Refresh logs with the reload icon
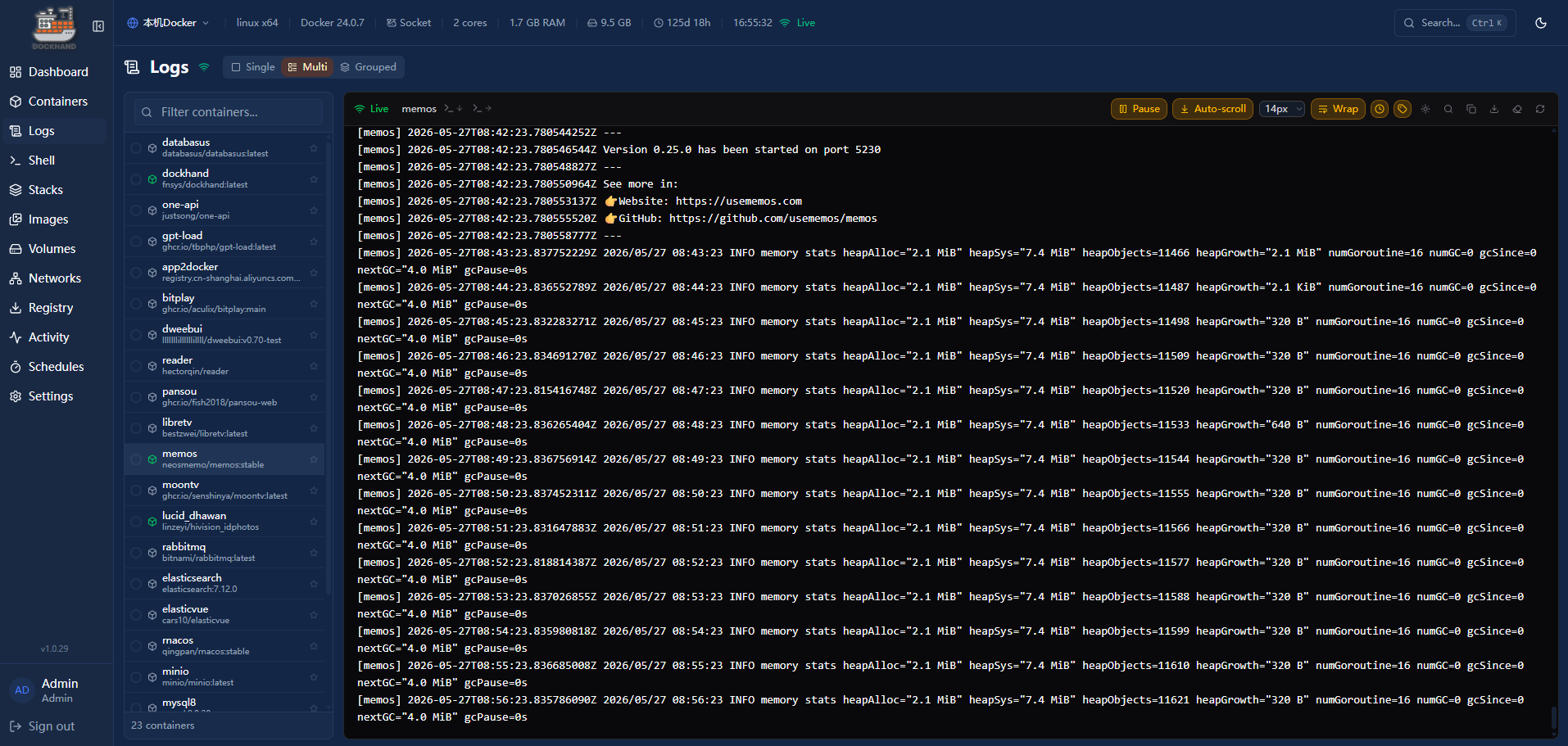Image resolution: width=1568 pixels, height=746 pixels. point(1540,109)
